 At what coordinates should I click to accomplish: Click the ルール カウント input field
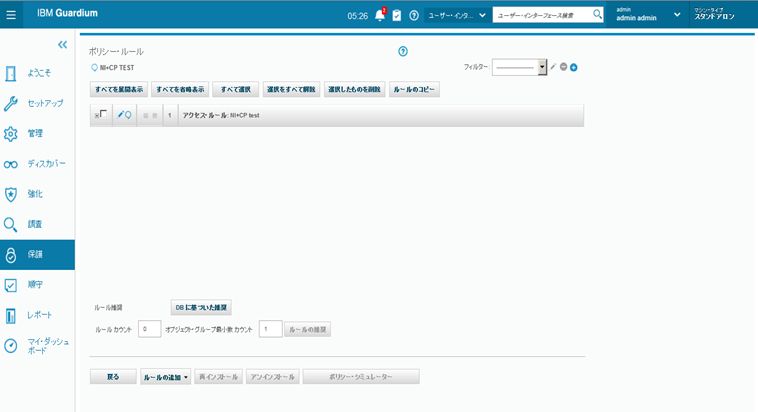coord(148,329)
